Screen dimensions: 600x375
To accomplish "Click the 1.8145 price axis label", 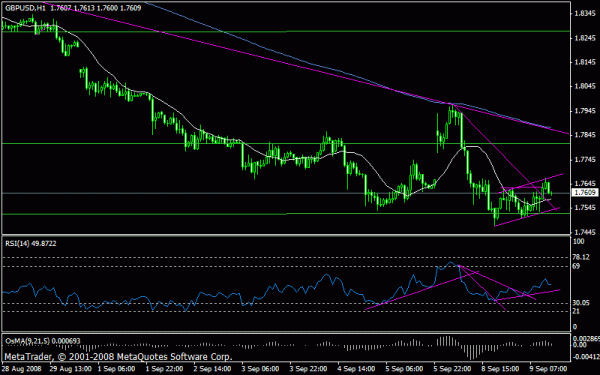I will click(585, 62).
